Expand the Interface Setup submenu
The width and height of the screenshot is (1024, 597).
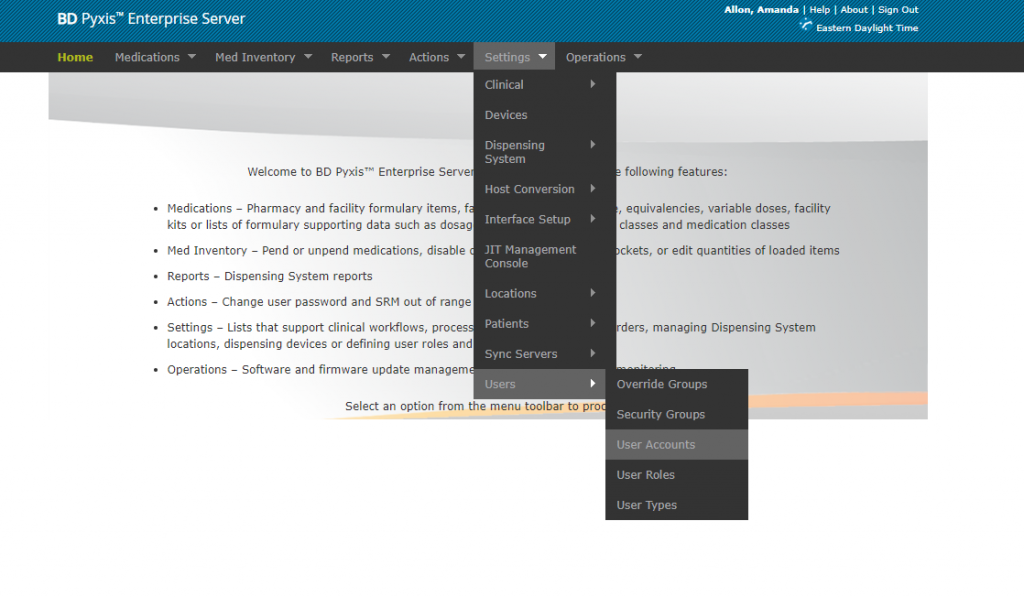540,220
